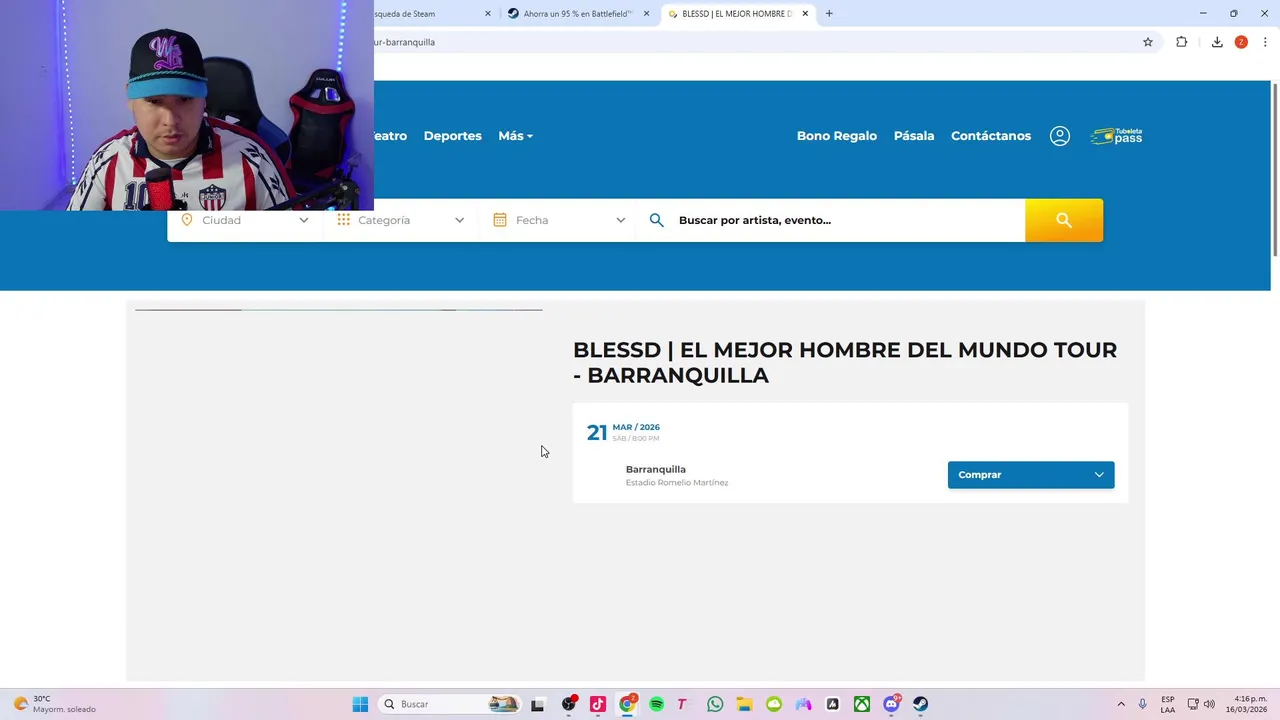Viewport: 1280px width, 720px height.
Task: Click the ESP LAA language indicator
Action: click(x=1168, y=704)
